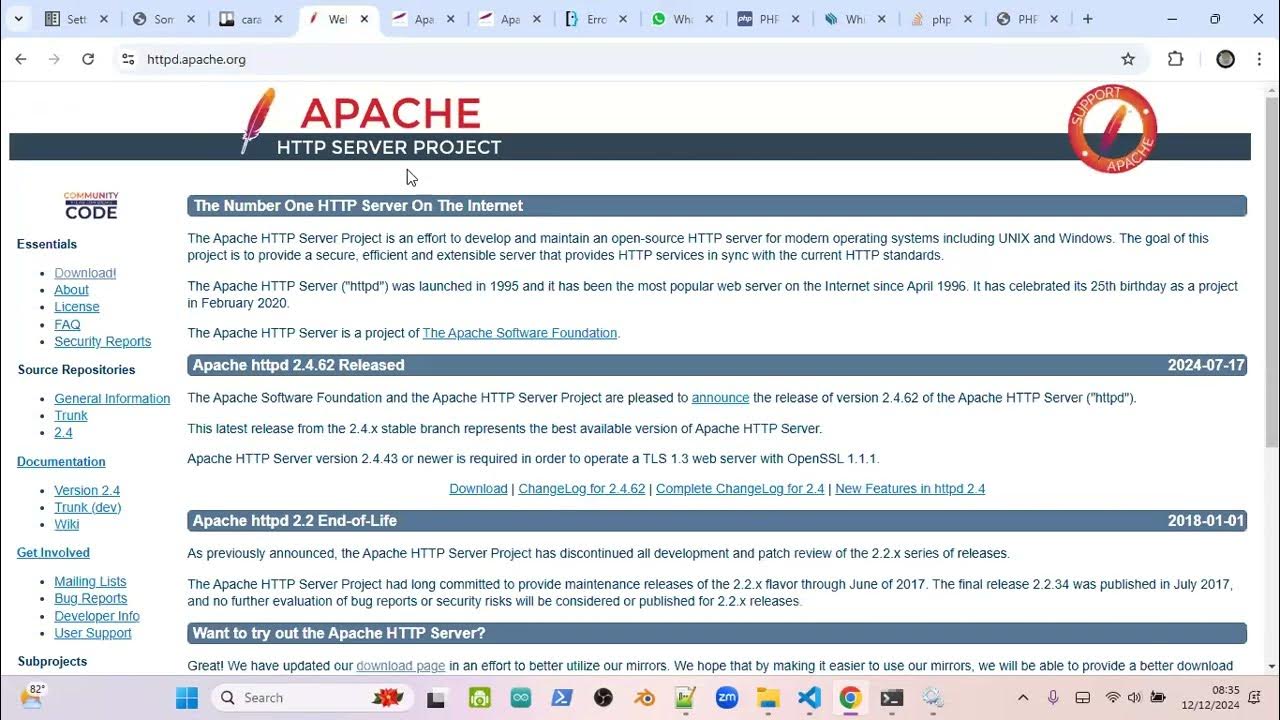Open the Chrome extensions puzzle icon
Image resolution: width=1280 pixels, height=720 pixels.
click(x=1176, y=59)
